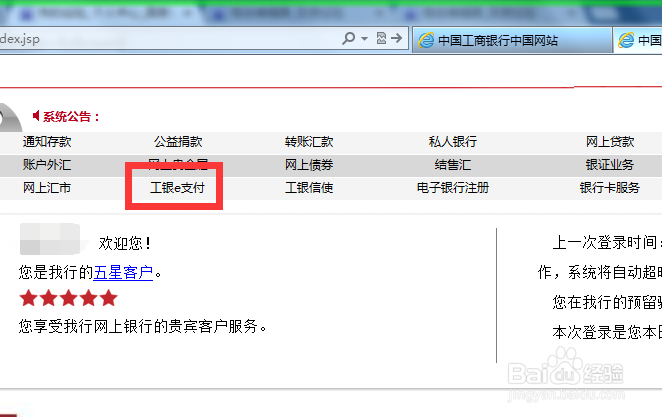Open the 网上汇市 menu item
The image size is (662, 417).
pos(47,187)
